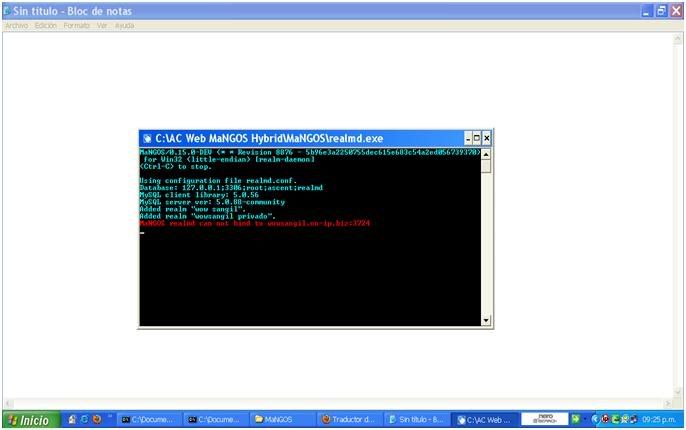Minimize the Bloc de notas window
This screenshot has height=430, width=686.
(x=647, y=11)
